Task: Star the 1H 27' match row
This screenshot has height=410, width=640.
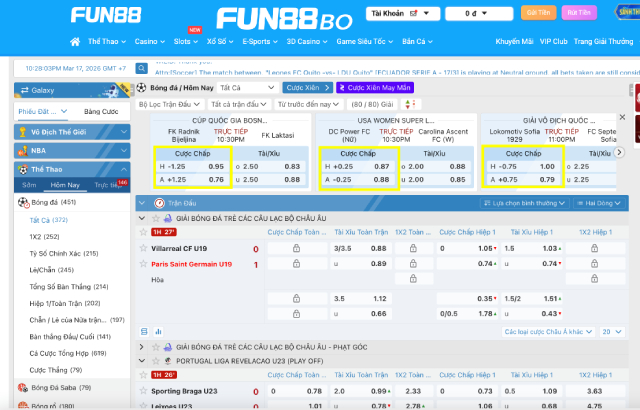Action: (143, 232)
